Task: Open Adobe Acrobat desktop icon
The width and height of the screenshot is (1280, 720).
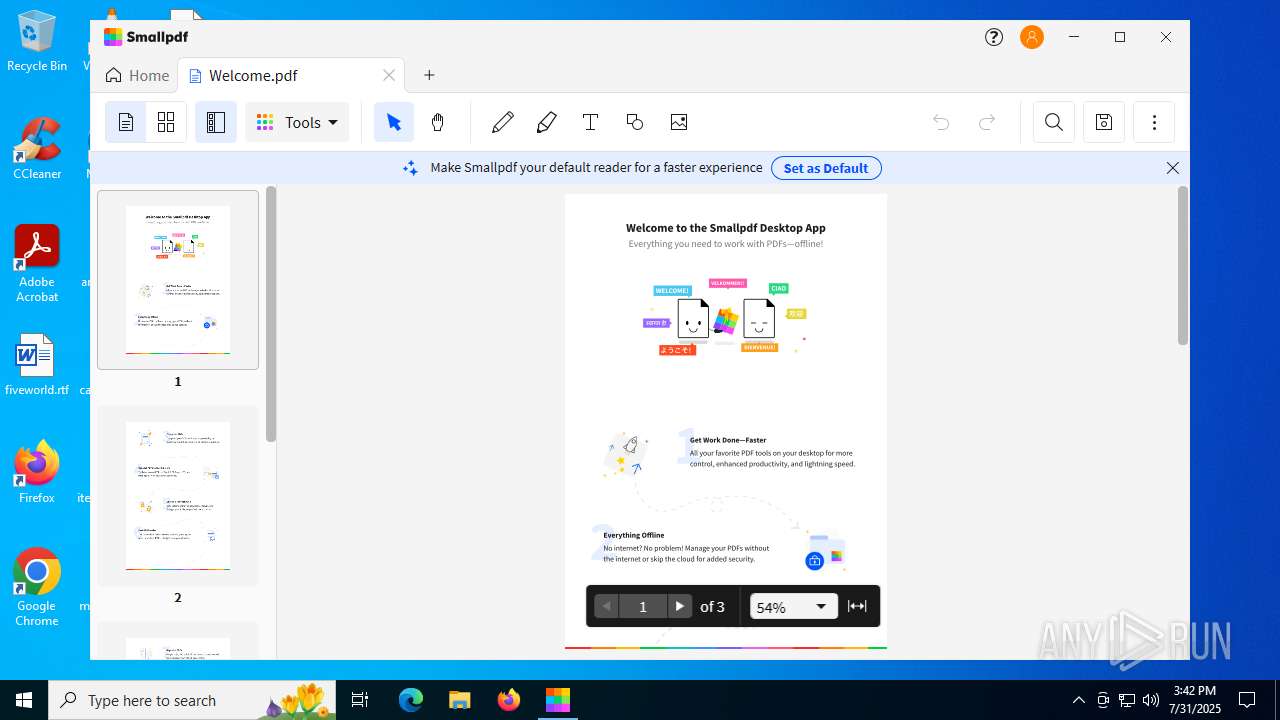Action: [37, 264]
